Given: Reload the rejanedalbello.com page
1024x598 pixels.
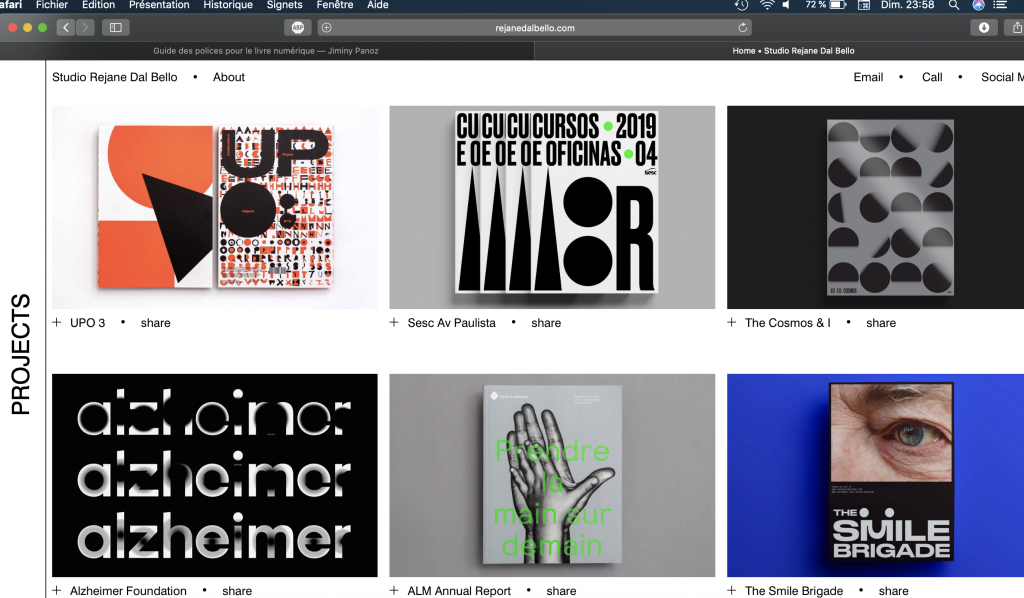Looking at the screenshot, I should click(x=743, y=27).
